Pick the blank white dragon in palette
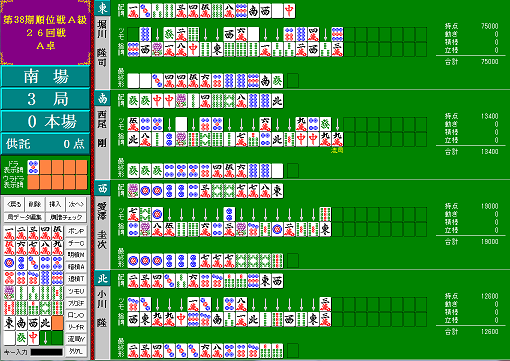This screenshot has width=510, height=361. [9, 338]
